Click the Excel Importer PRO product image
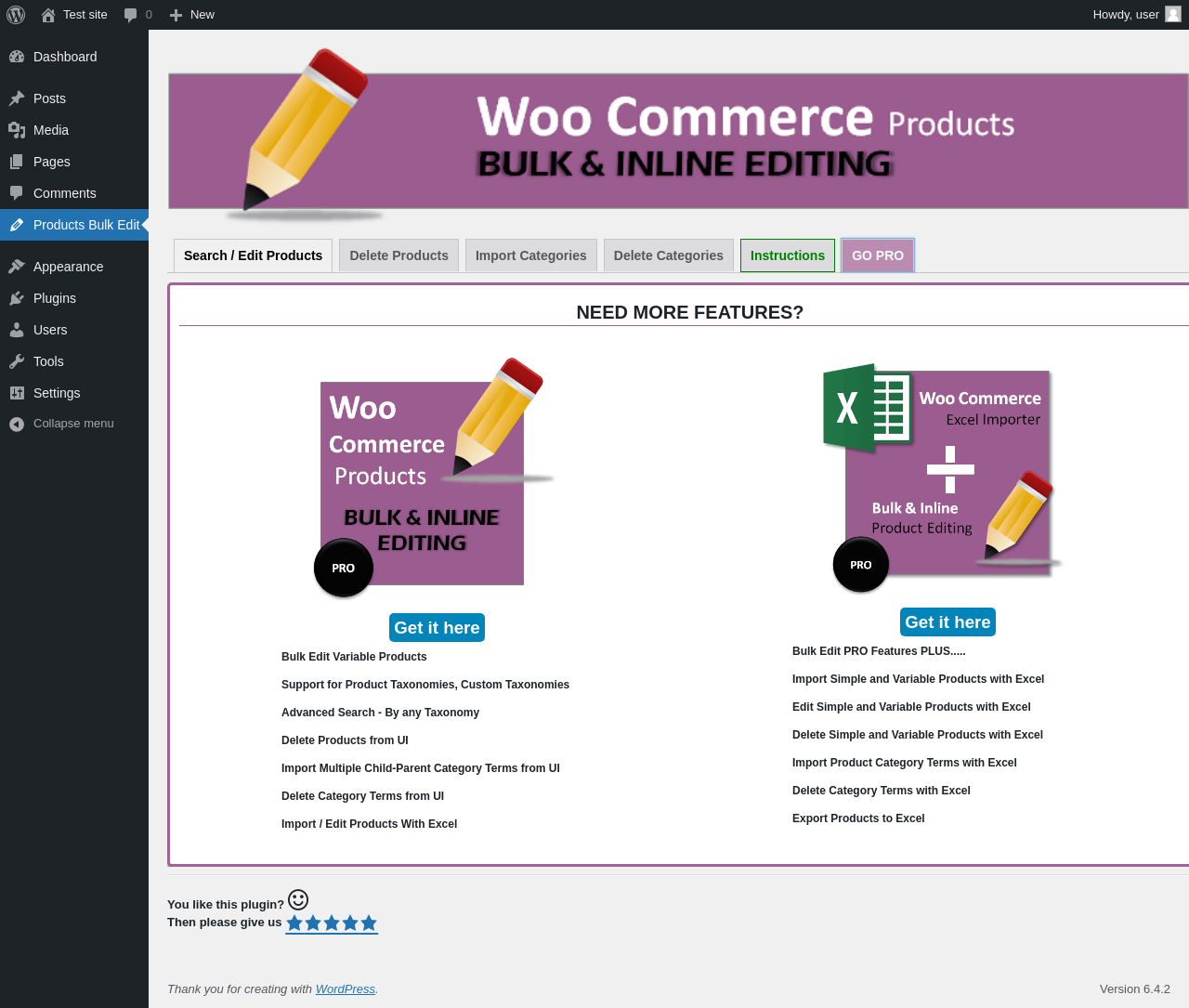Viewport: 1189px width, 1008px height. [x=942, y=478]
